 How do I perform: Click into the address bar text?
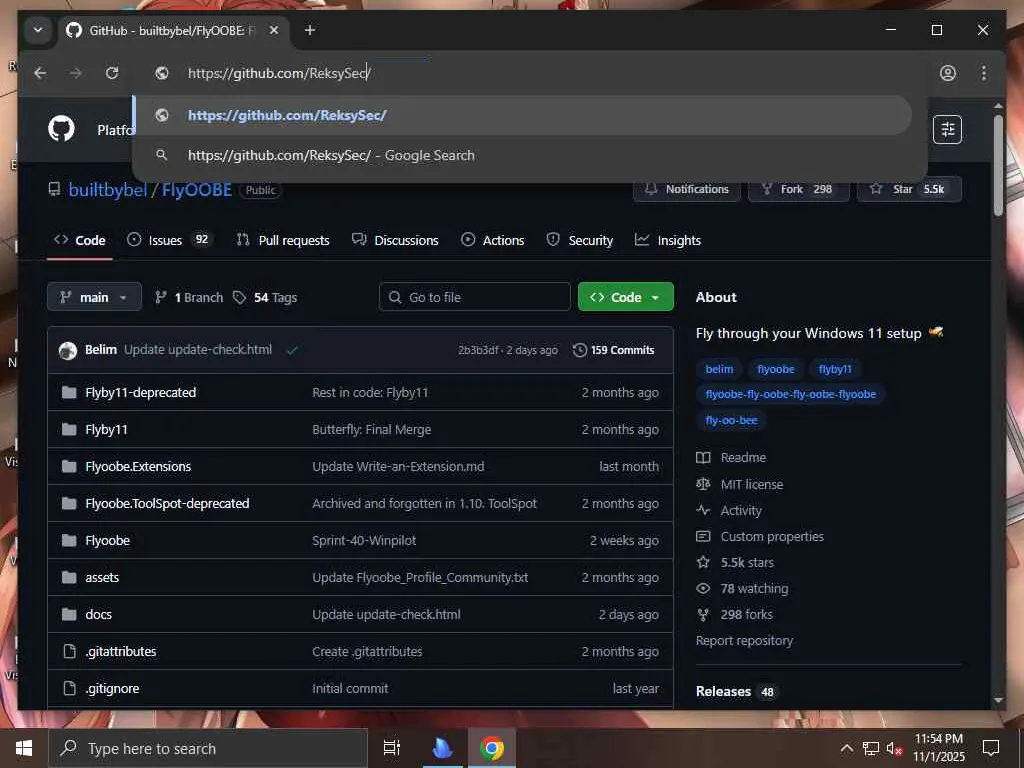click(279, 73)
